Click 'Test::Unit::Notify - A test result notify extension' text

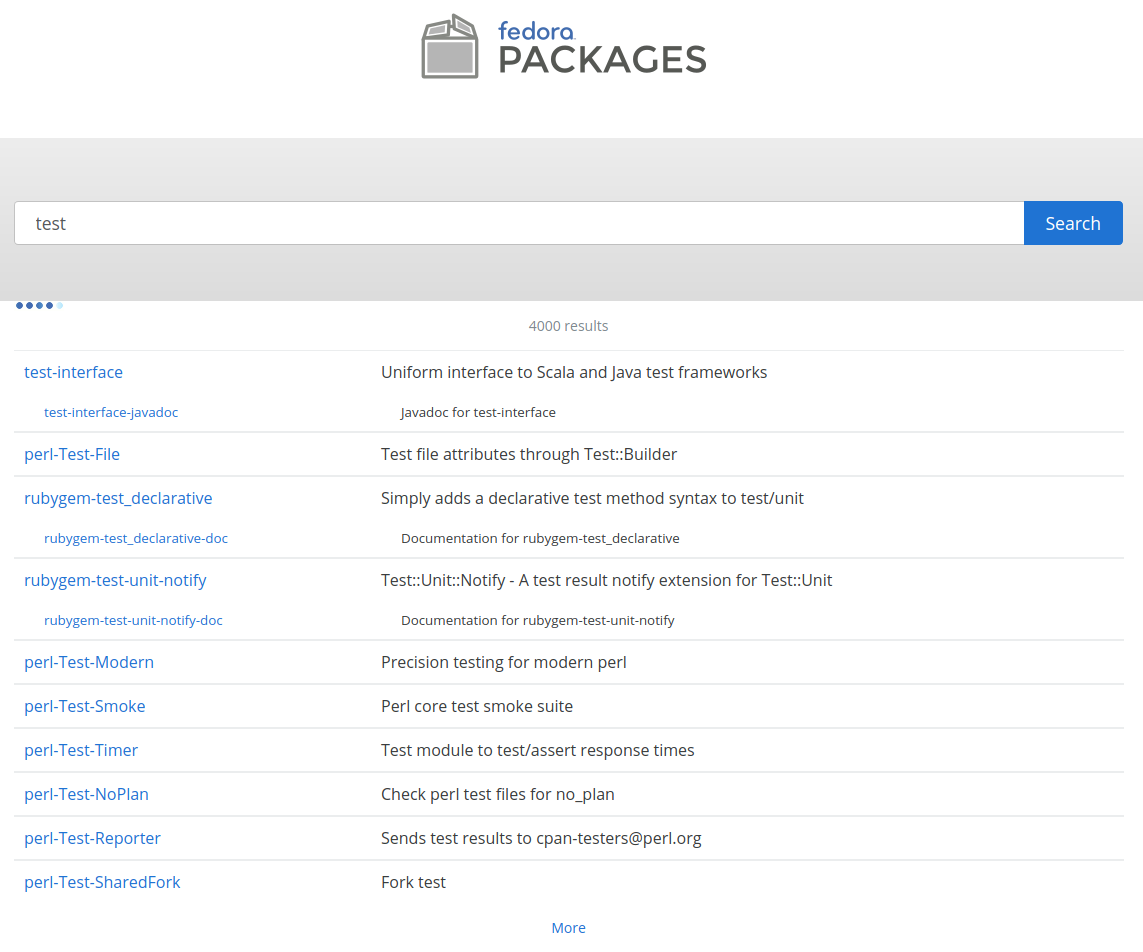click(x=606, y=580)
